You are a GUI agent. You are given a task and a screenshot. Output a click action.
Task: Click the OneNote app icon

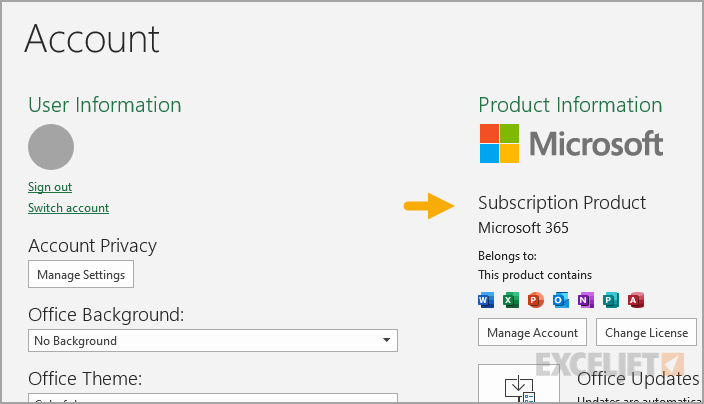tap(585, 300)
